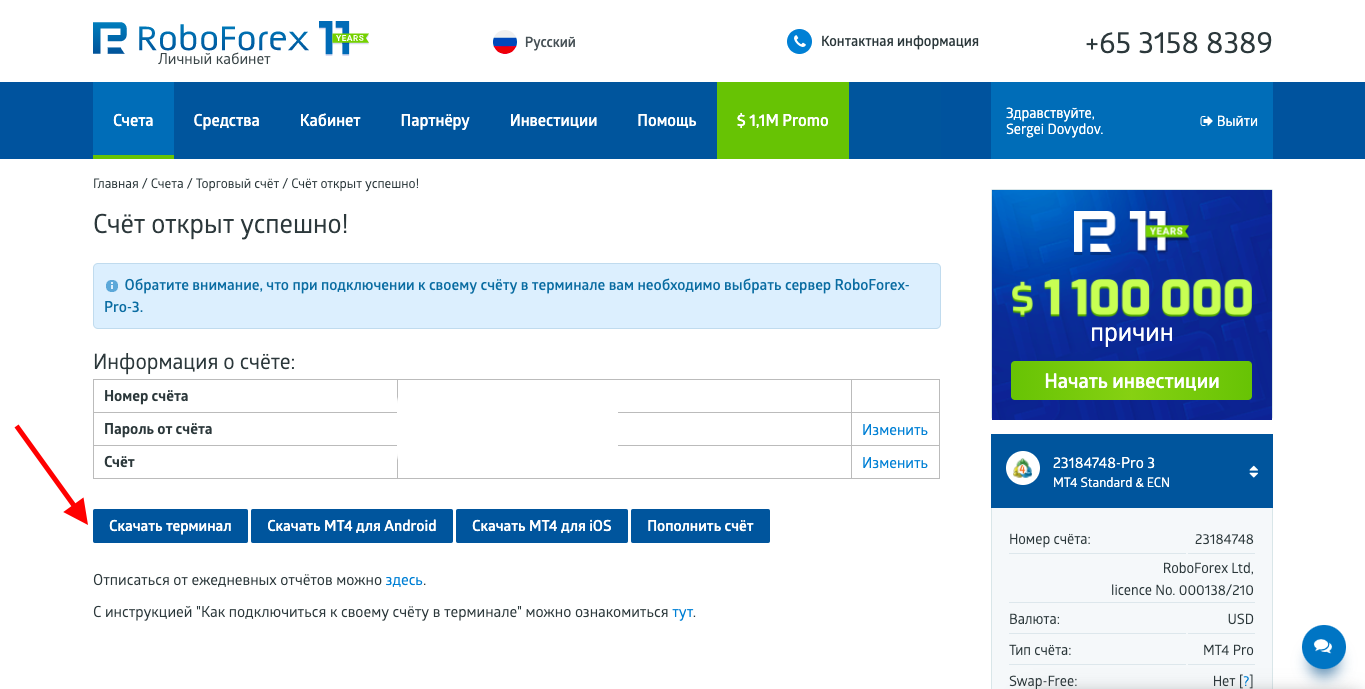Click Скачать MT4 для iOS button

click(x=542, y=526)
